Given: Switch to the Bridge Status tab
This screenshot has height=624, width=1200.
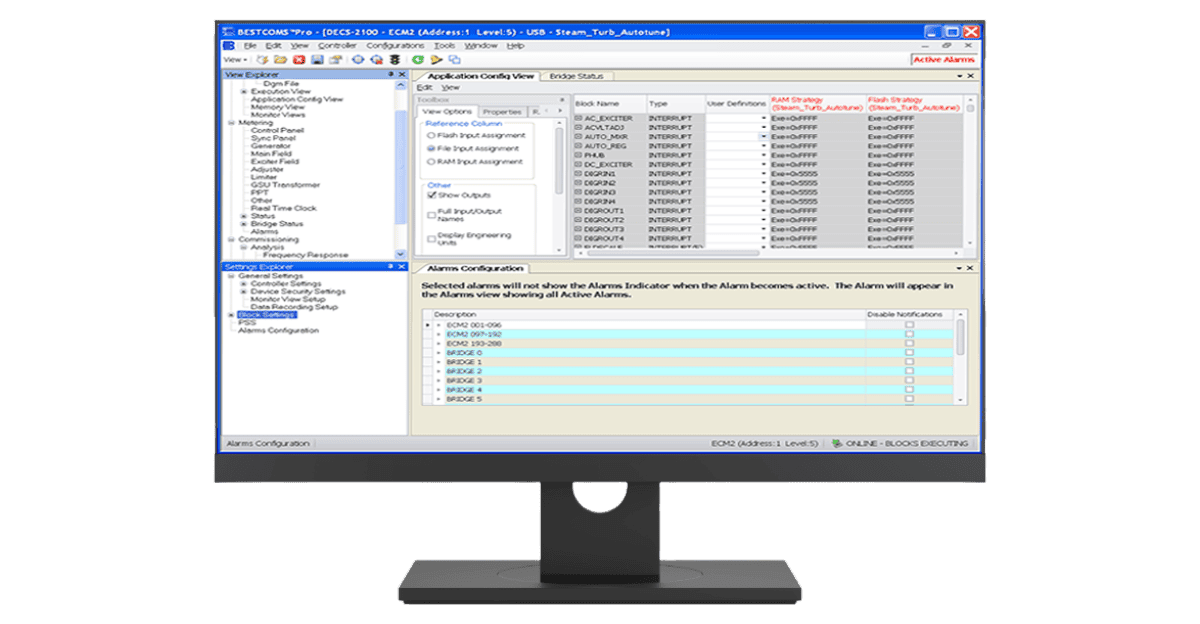Looking at the screenshot, I should tap(577, 76).
